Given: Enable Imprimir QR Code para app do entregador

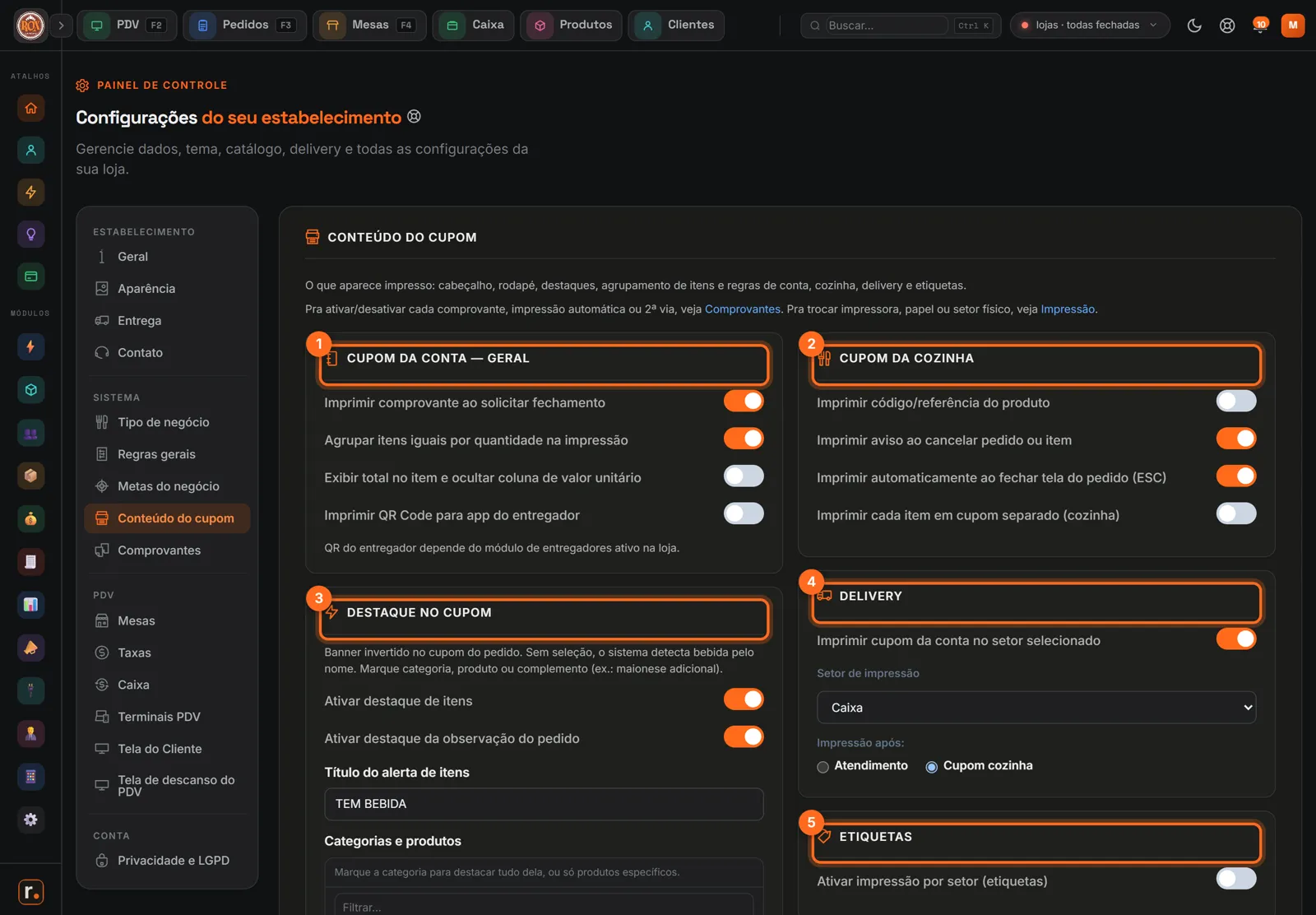Looking at the screenshot, I should click(x=744, y=514).
